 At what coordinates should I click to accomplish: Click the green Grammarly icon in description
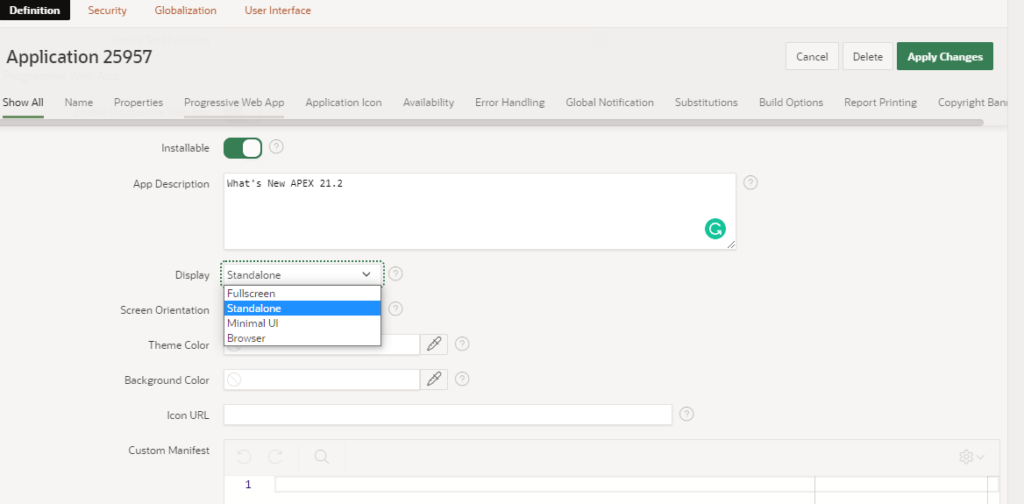tap(715, 229)
